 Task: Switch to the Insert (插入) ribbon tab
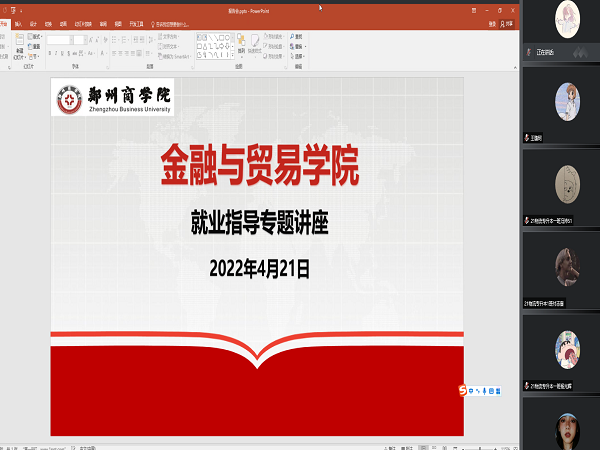(17, 22)
